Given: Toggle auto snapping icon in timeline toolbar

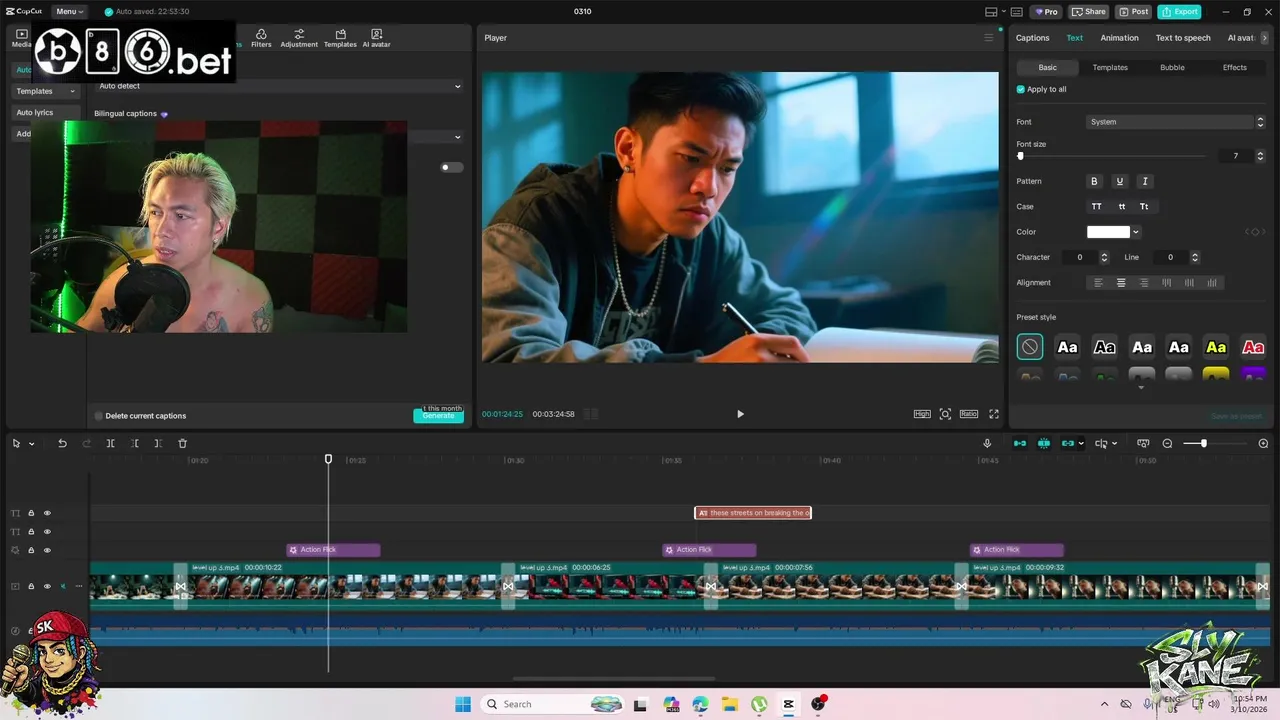Looking at the screenshot, I should (1044, 443).
